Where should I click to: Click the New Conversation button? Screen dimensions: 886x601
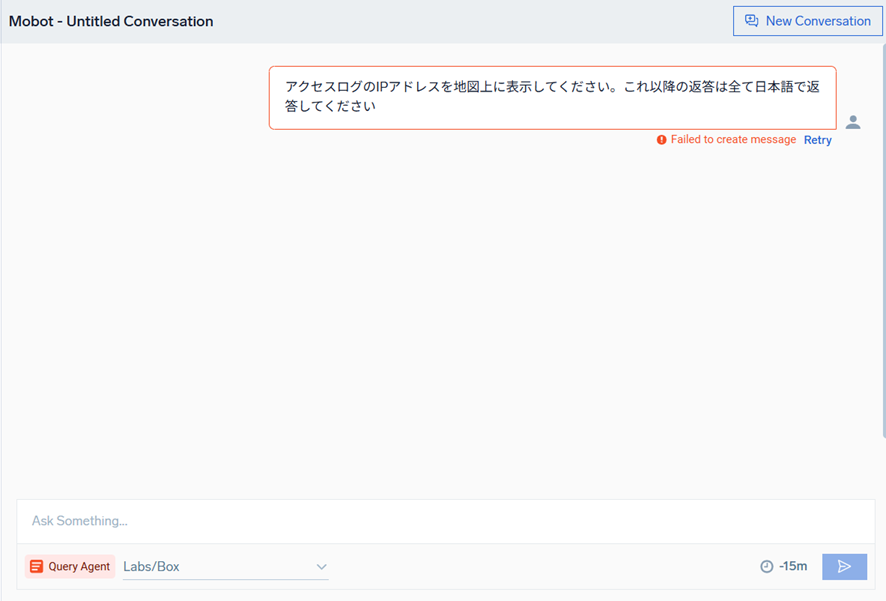[x=807, y=21]
